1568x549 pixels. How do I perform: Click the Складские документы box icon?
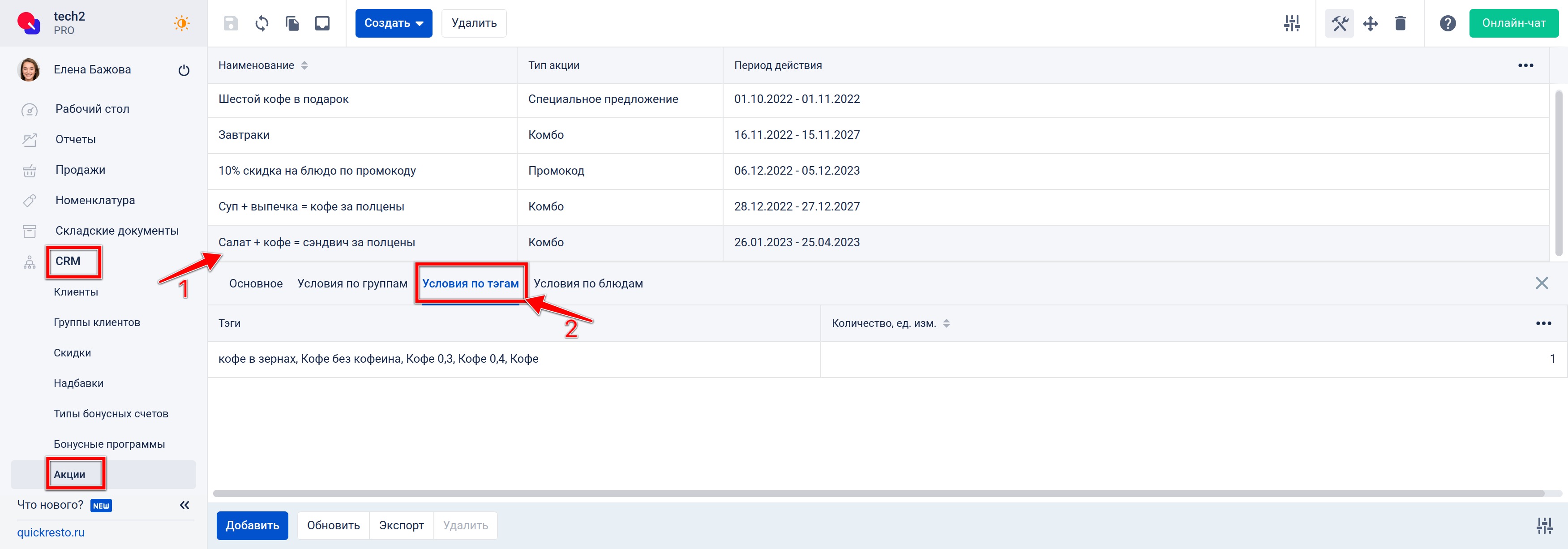click(29, 231)
